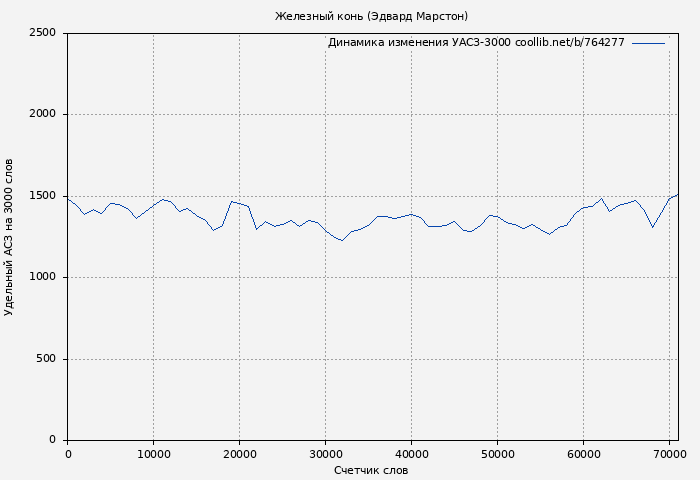Click the line's lowest dip near 32000 words
This screenshot has width=700, height=480.
coord(342,240)
